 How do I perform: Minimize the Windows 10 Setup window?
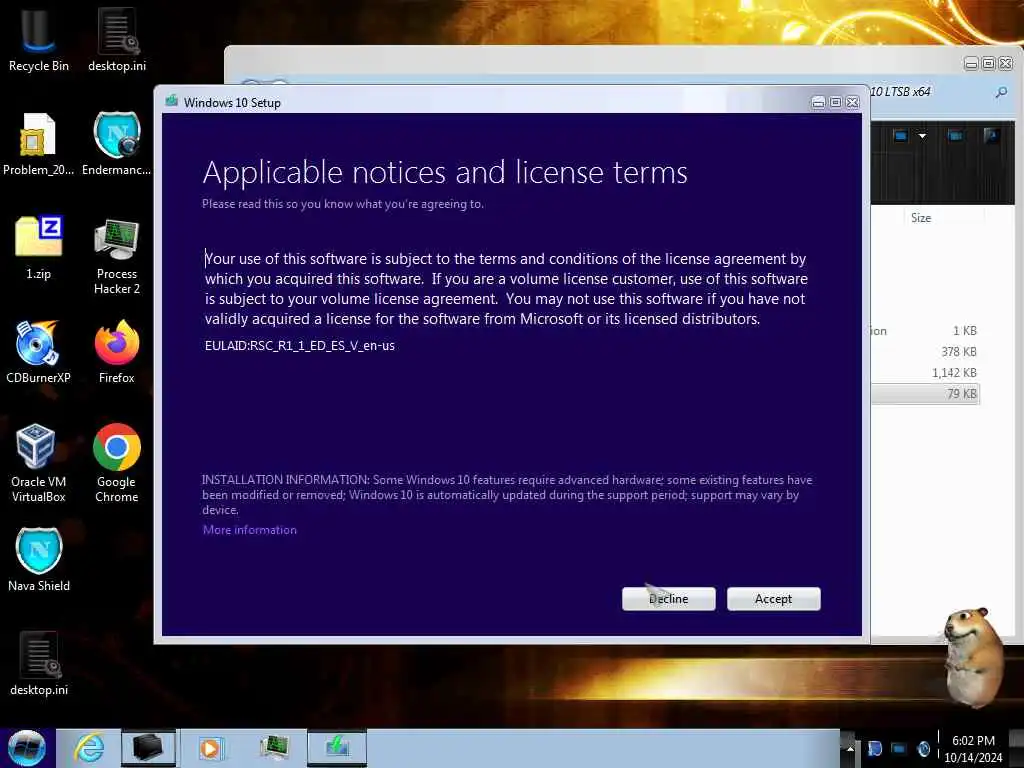pyautogui.click(x=818, y=103)
